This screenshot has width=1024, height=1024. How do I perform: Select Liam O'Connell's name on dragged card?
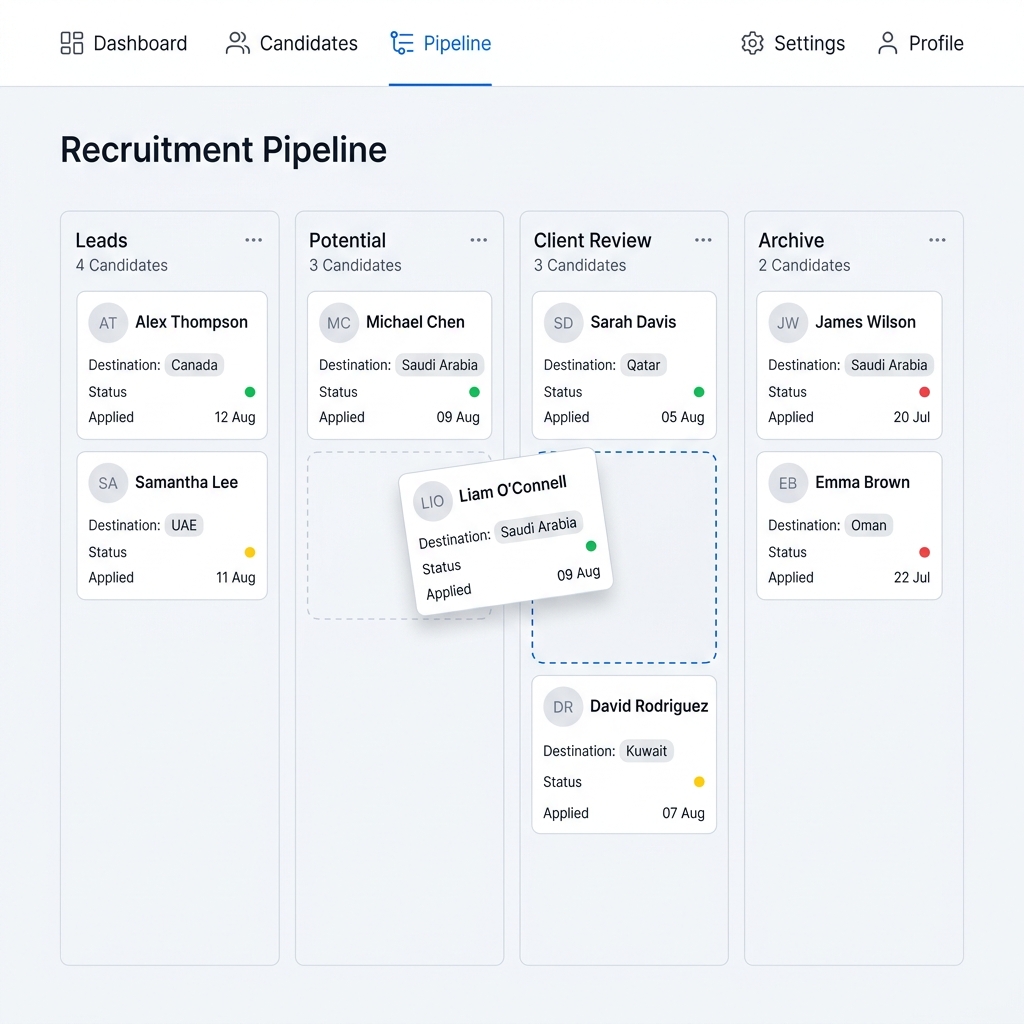coord(513,488)
